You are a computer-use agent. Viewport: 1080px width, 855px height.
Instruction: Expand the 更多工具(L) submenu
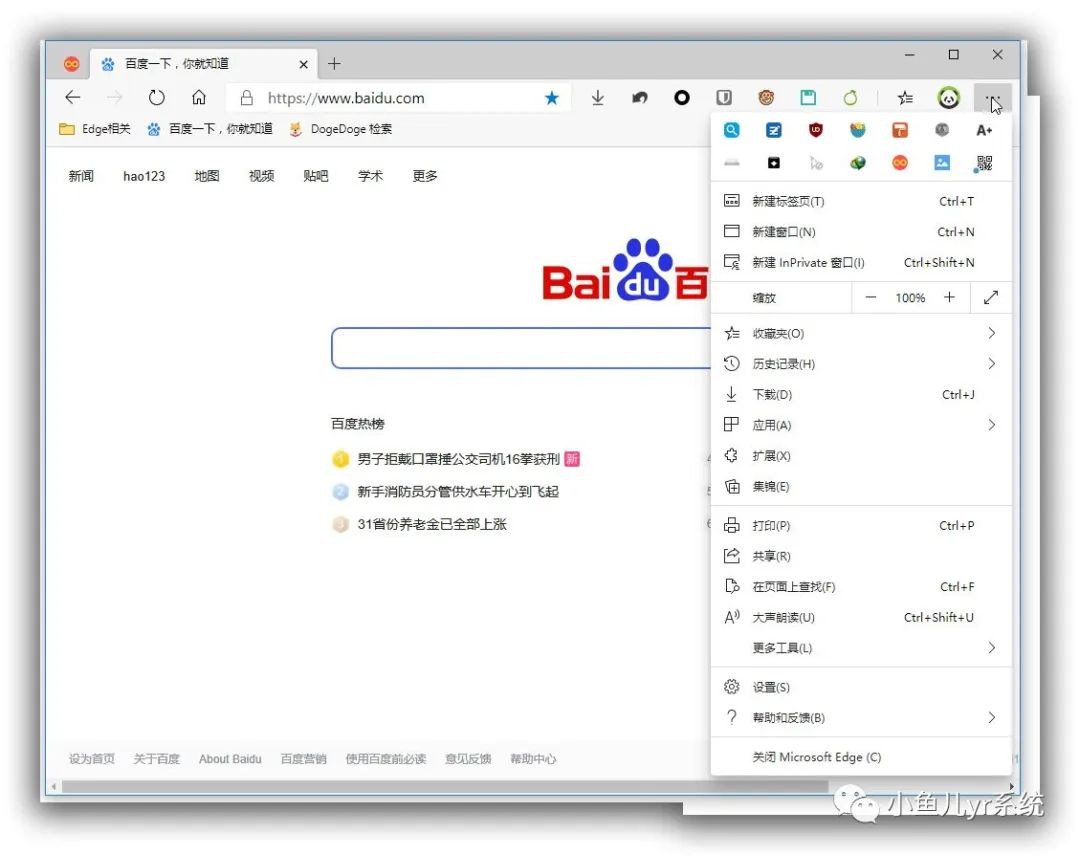[861, 648]
